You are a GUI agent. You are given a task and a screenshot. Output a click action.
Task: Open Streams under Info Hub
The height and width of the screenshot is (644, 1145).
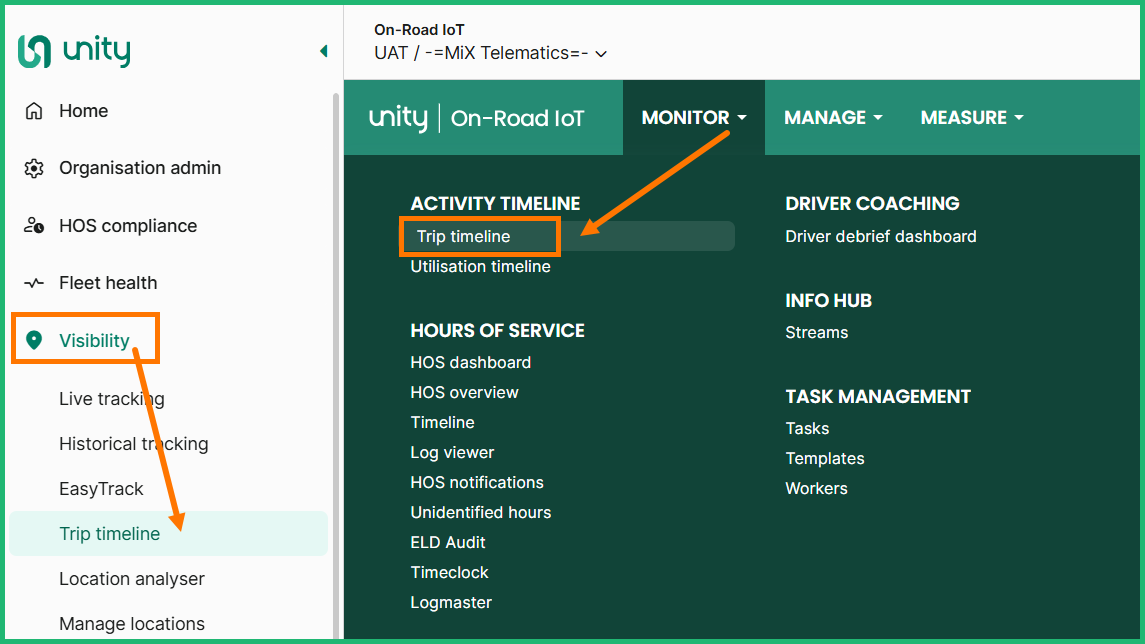coord(816,333)
